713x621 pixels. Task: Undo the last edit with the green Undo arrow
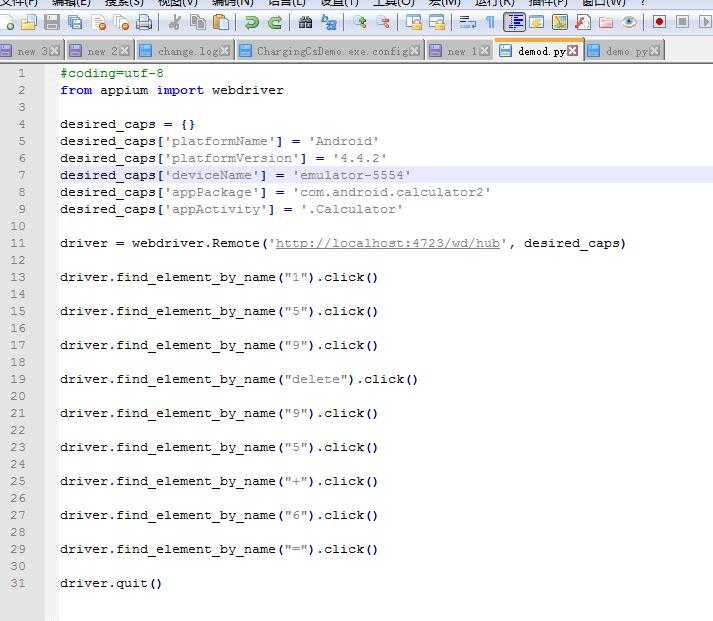pyautogui.click(x=251, y=22)
